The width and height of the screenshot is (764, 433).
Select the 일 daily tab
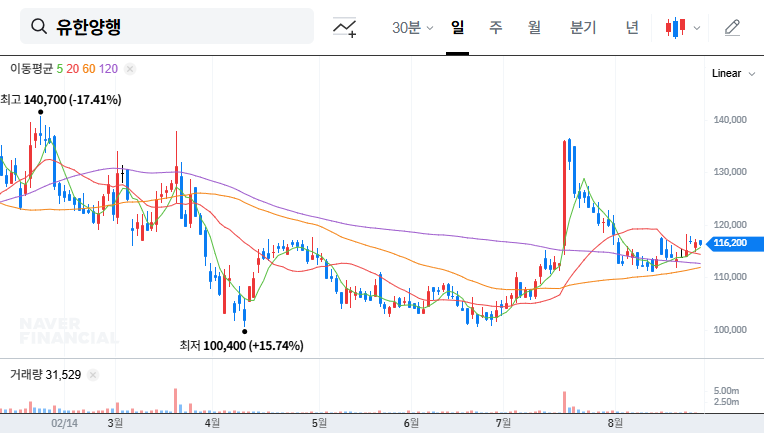pos(457,27)
